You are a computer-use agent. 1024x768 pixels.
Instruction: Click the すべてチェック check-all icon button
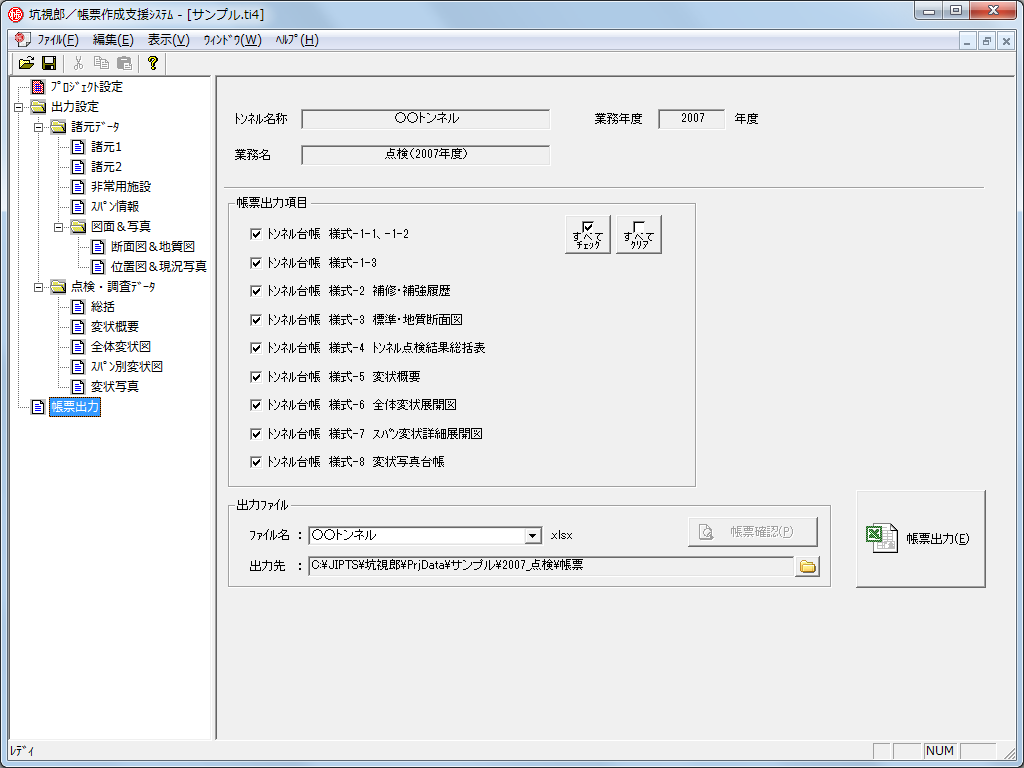point(588,234)
